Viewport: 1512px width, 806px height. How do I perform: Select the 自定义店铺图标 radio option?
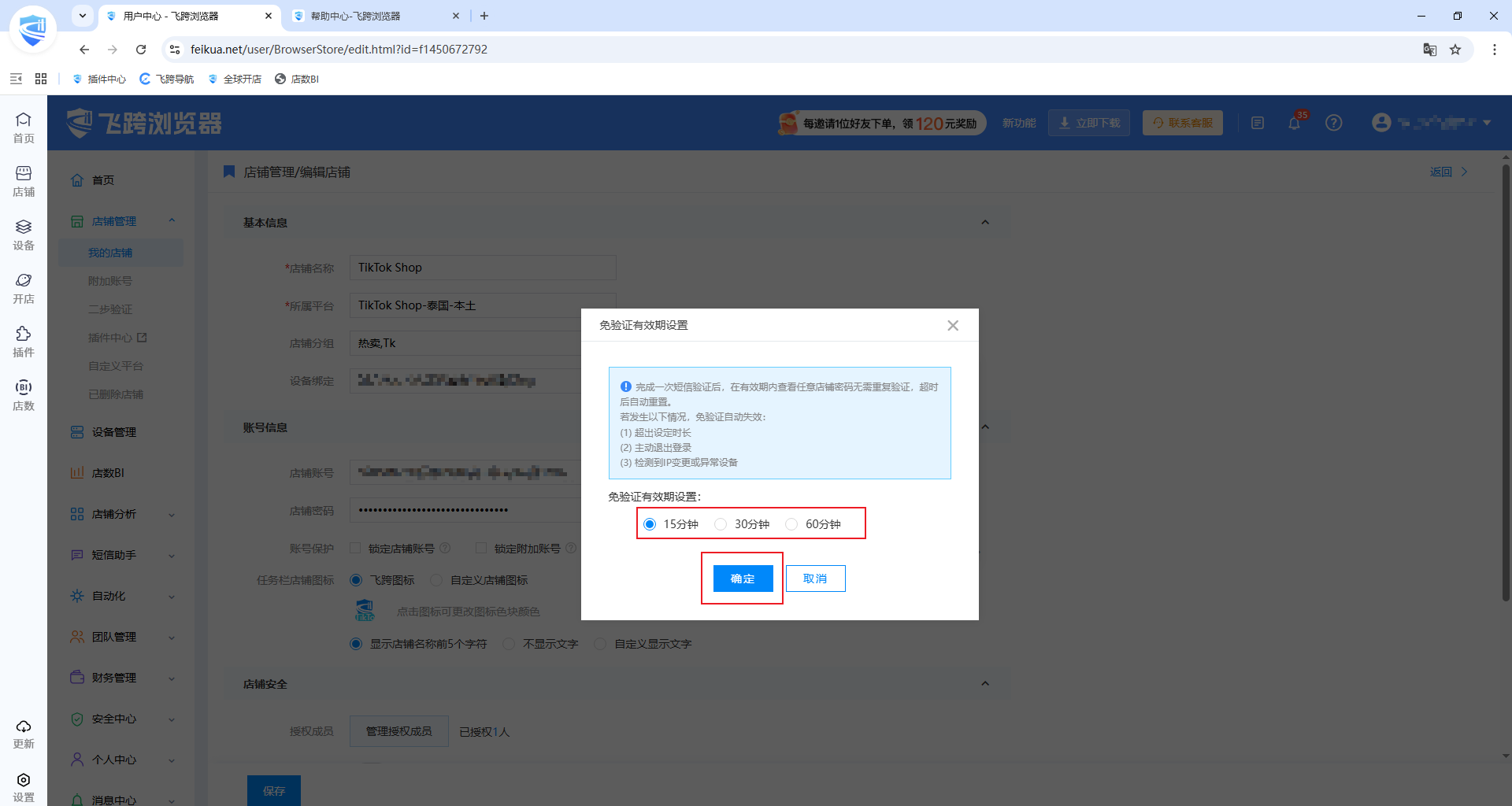click(436, 580)
